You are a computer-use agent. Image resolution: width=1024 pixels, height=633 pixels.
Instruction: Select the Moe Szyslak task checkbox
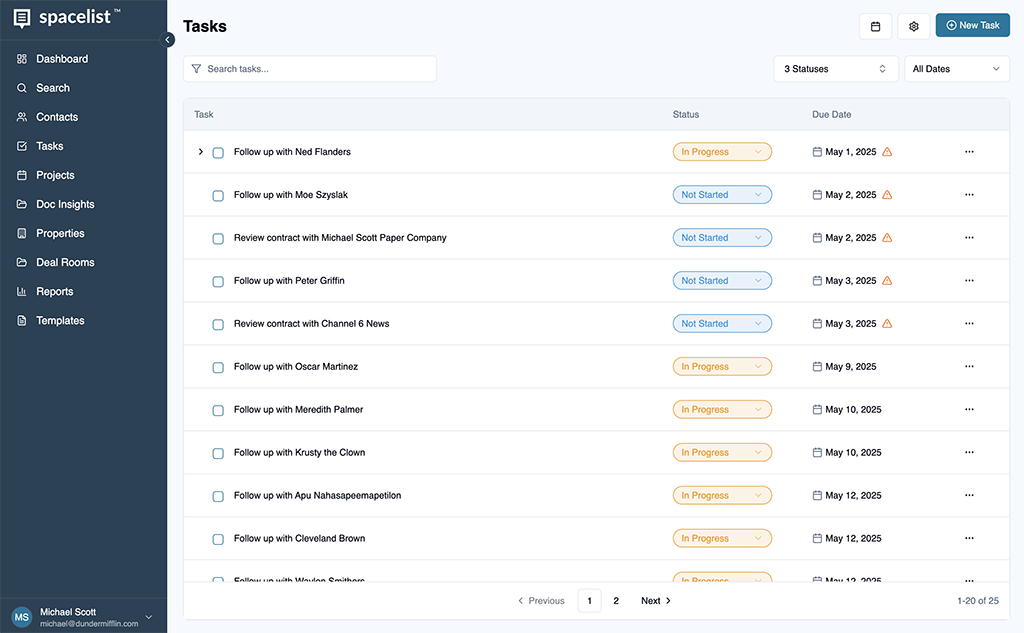218,195
